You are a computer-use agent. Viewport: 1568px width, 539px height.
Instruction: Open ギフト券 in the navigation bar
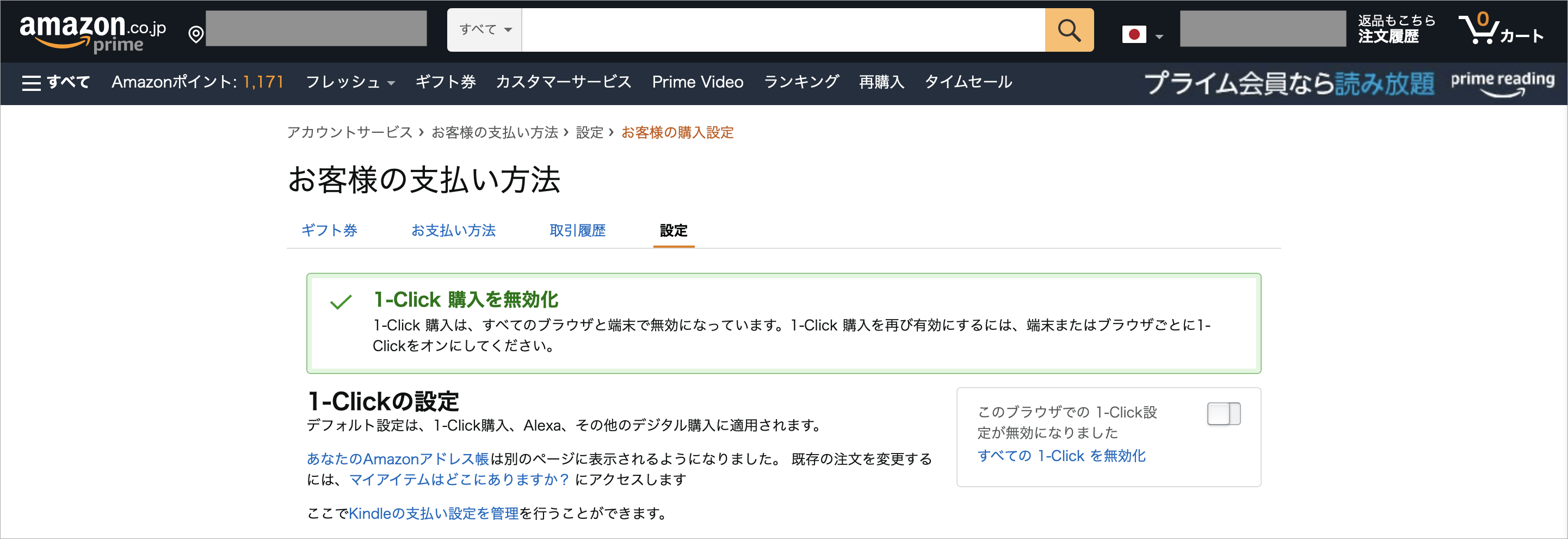pyautogui.click(x=446, y=82)
